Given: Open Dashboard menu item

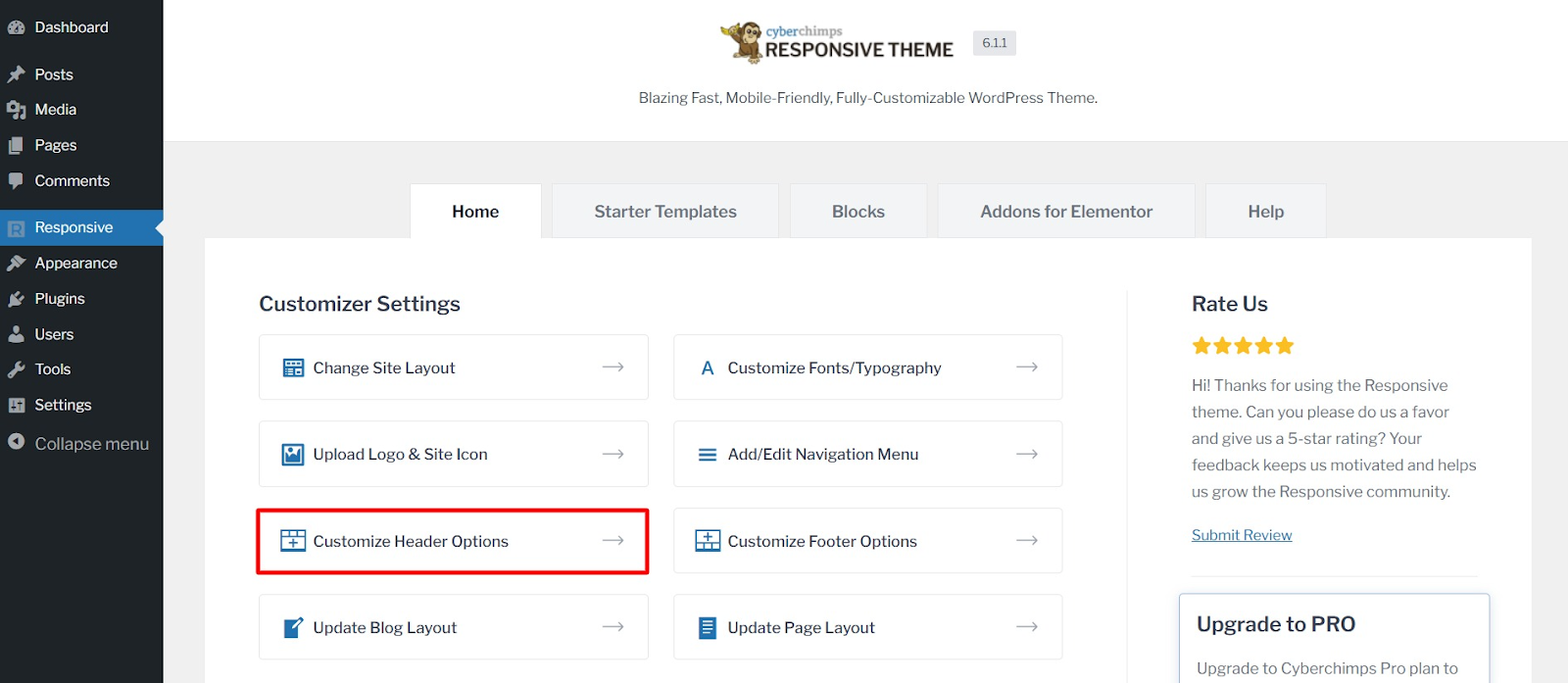Looking at the screenshot, I should (81, 27).
